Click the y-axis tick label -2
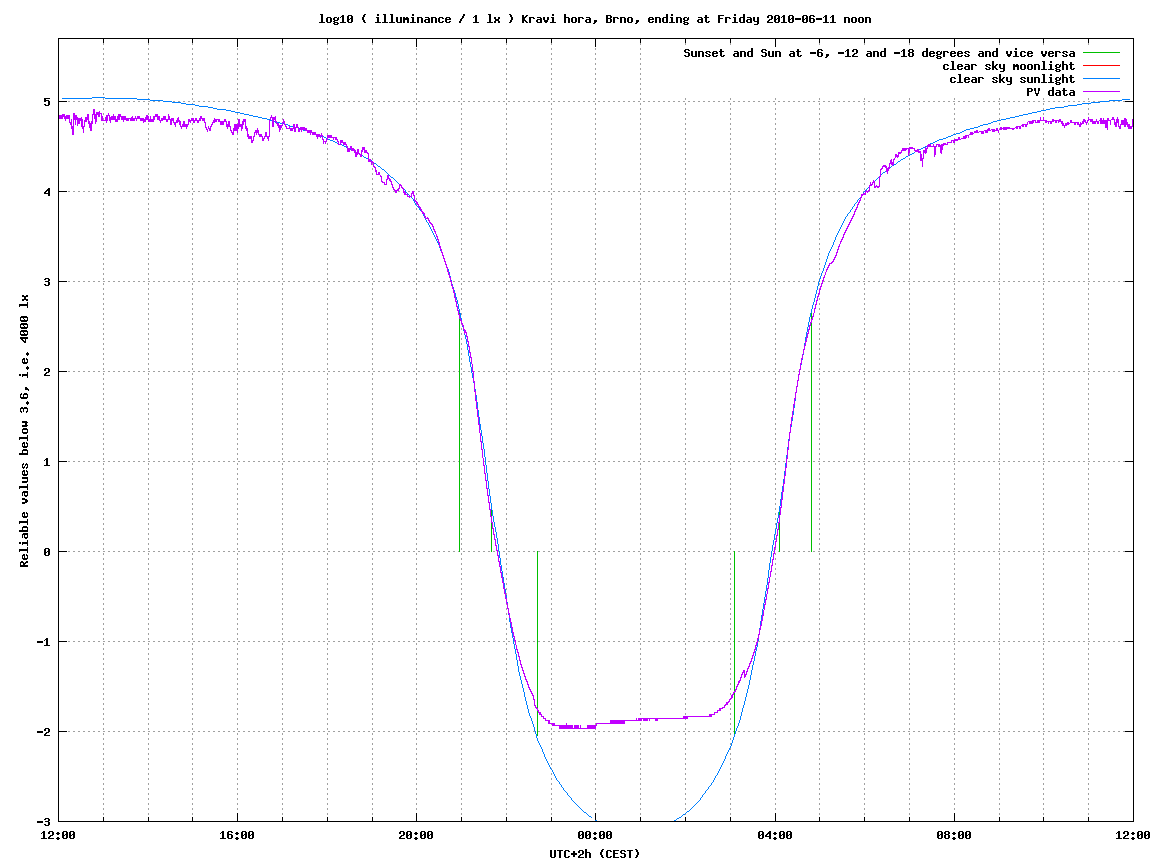Image resolution: width=1151 pixels, height=863 pixels. click(44, 732)
